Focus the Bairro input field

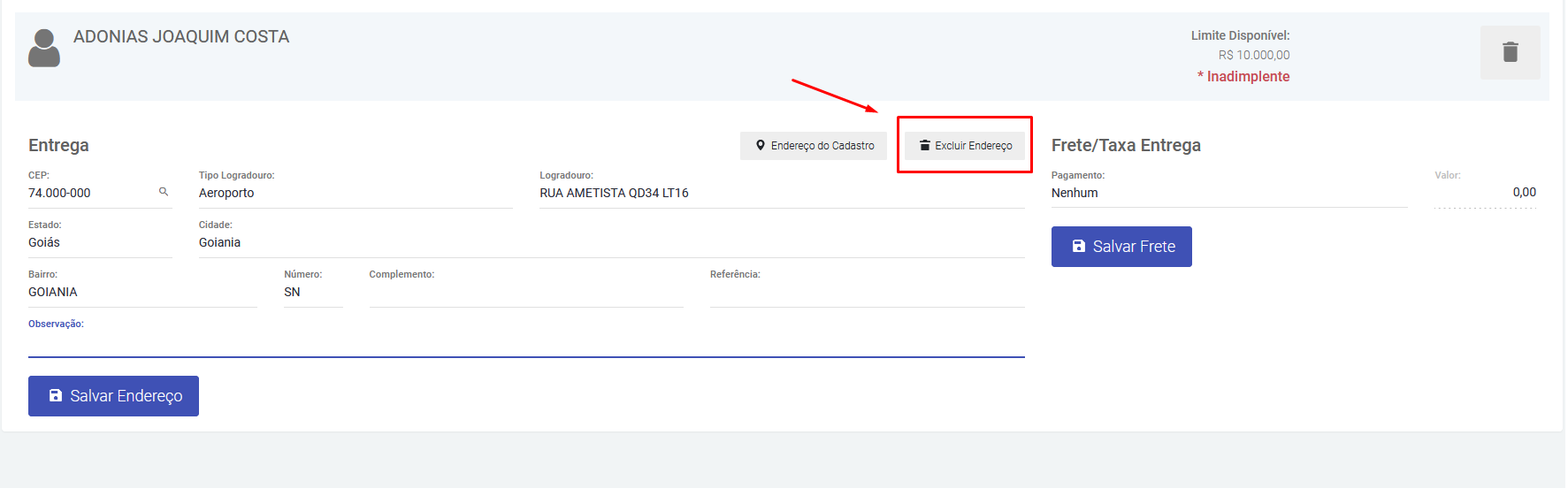coord(142,293)
